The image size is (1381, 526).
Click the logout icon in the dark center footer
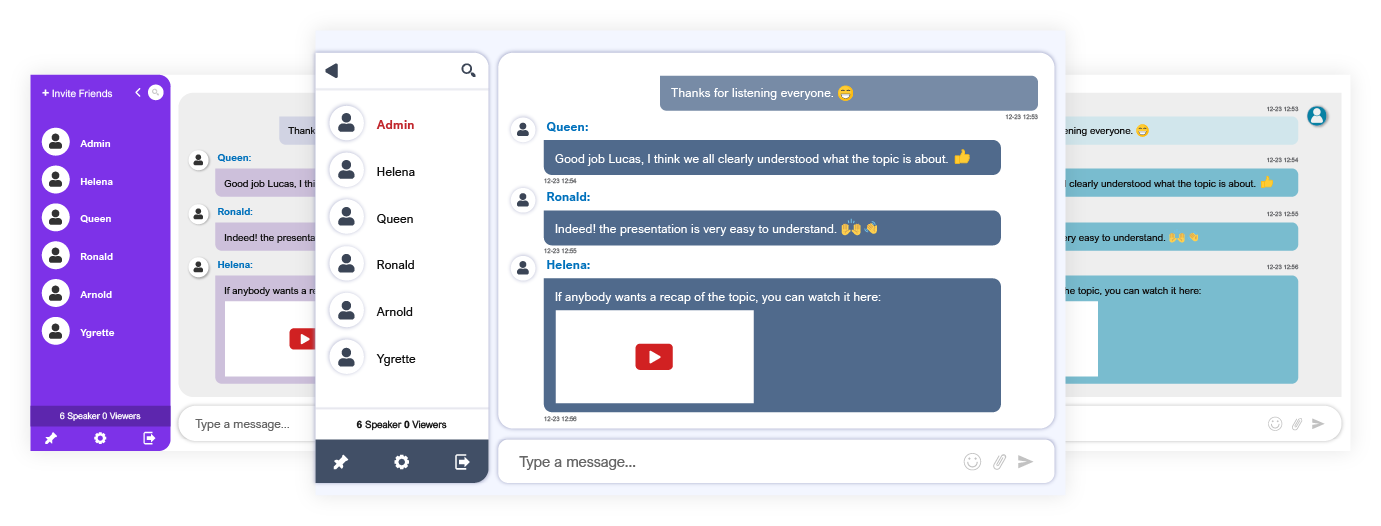coord(462,462)
